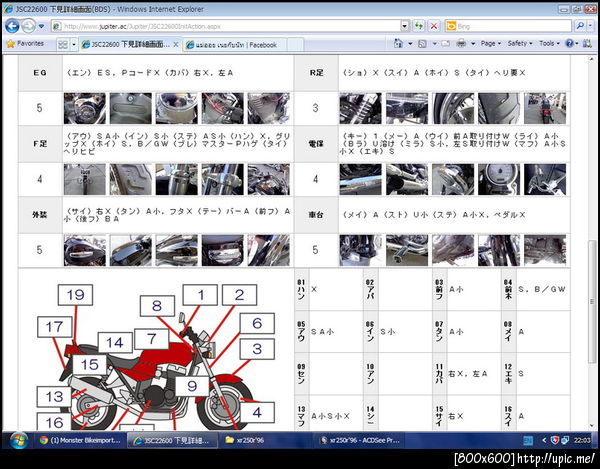Click the 22:03 taskbar clock
Screen dimensions: 600x469
(x=582, y=440)
